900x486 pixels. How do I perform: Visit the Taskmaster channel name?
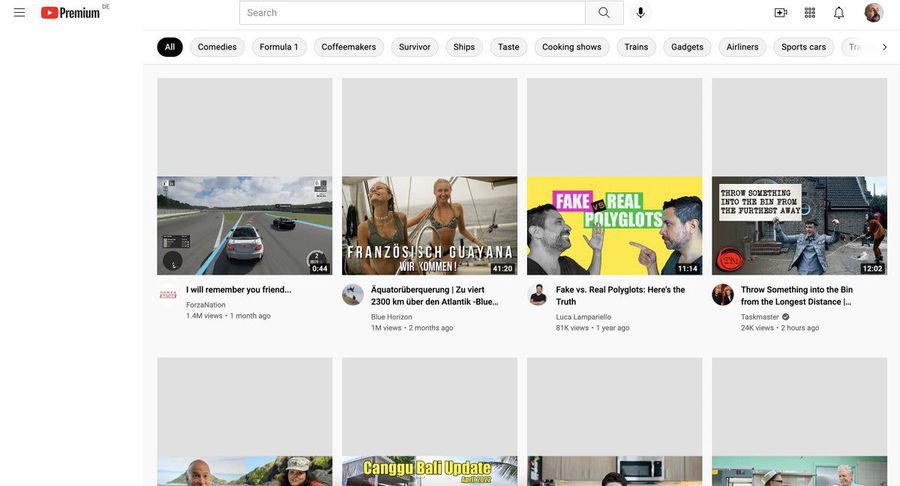pos(760,317)
